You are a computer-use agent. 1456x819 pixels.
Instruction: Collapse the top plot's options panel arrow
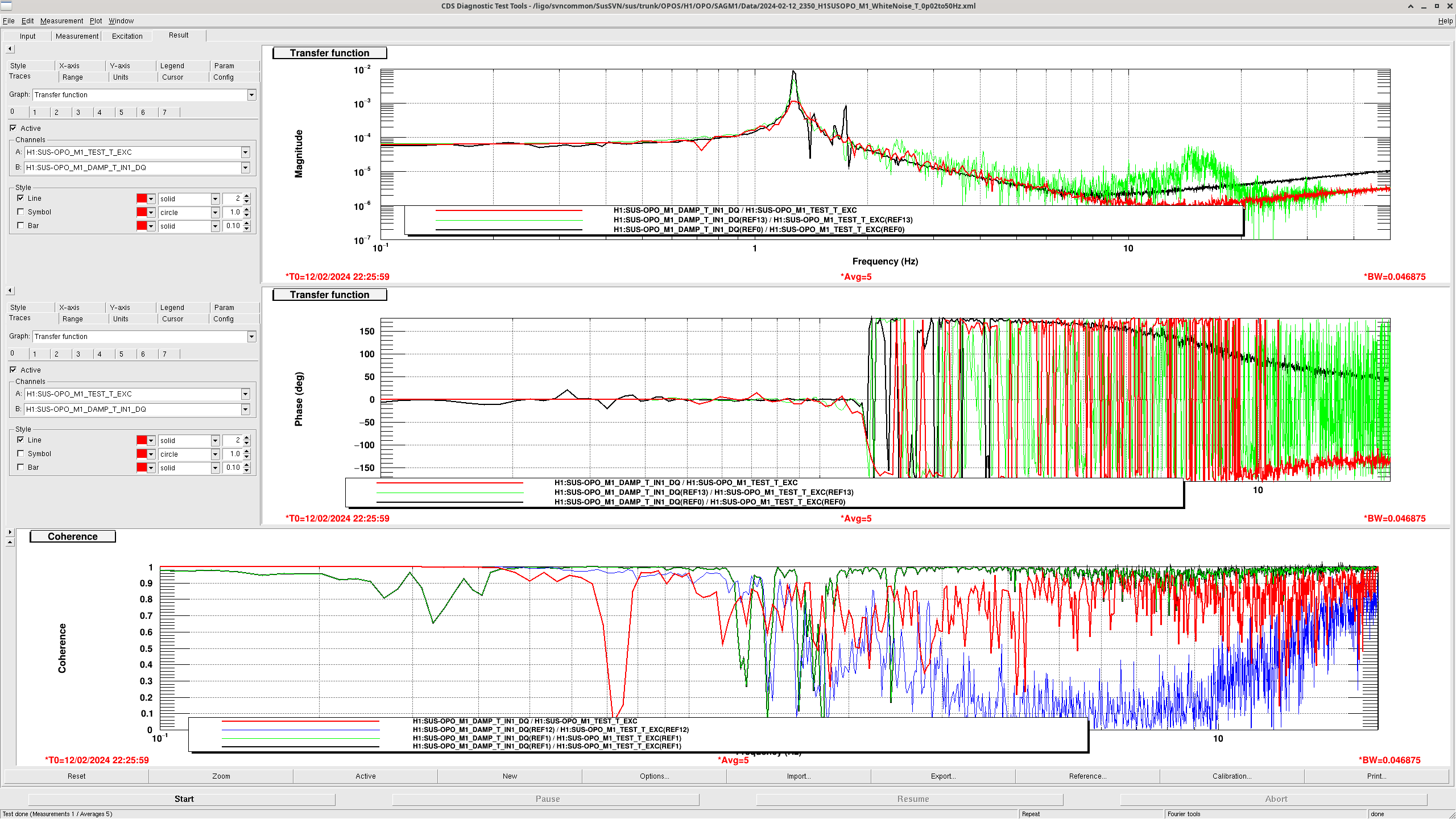click(10, 49)
